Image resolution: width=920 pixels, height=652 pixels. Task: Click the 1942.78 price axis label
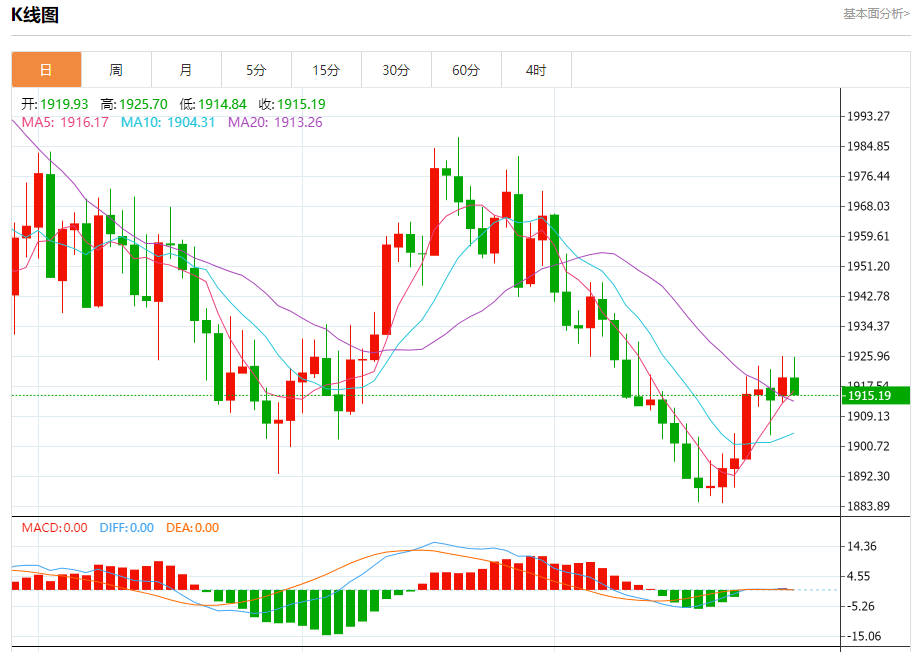pyautogui.click(x=868, y=296)
